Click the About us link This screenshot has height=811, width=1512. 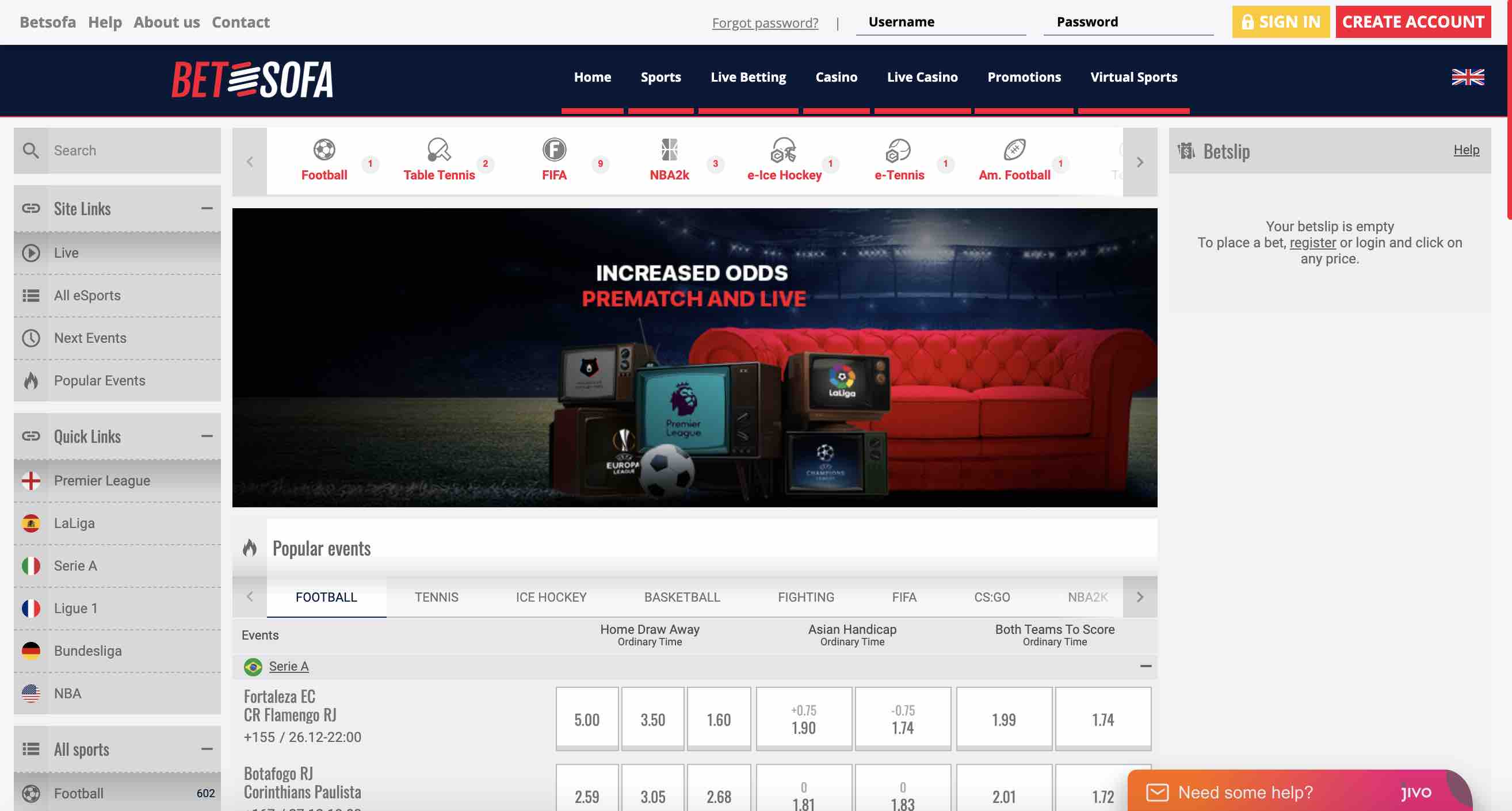coord(167,22)
